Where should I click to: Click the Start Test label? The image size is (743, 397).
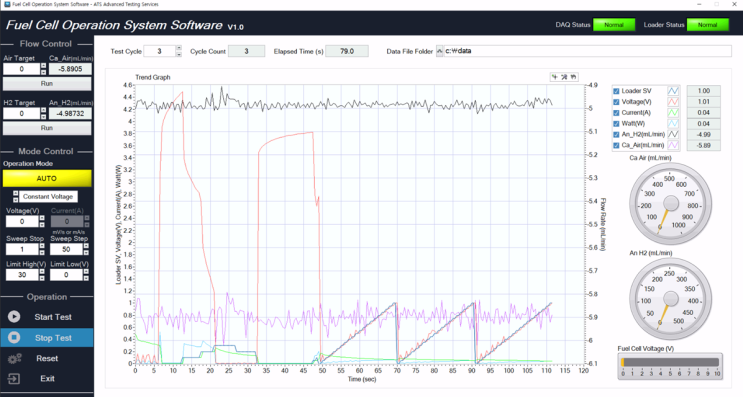53,317
